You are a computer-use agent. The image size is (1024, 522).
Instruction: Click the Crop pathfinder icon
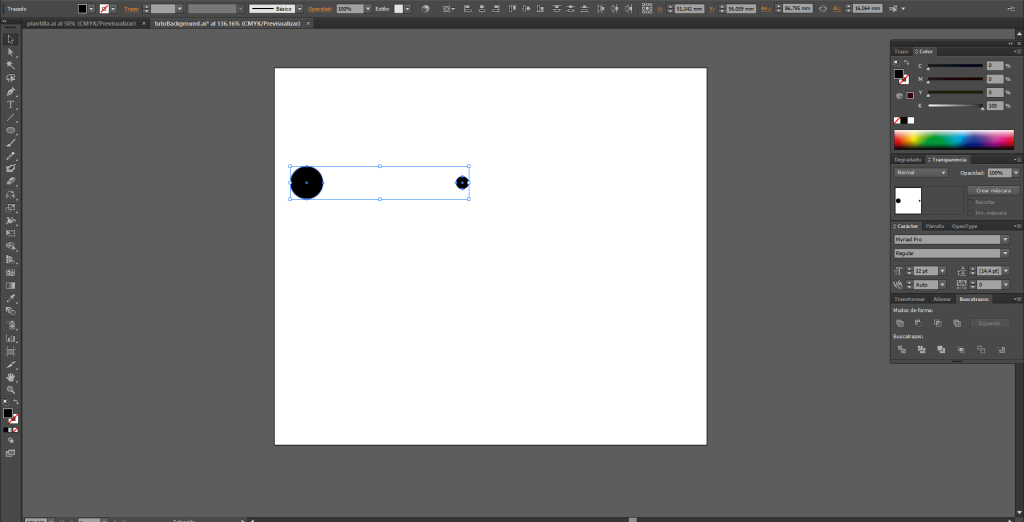(961, 350)
